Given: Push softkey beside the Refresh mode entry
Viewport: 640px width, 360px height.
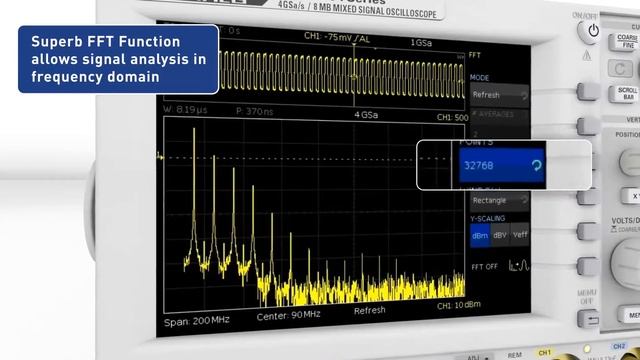Looking at the screenshot, I should click(x=588, y=92).
